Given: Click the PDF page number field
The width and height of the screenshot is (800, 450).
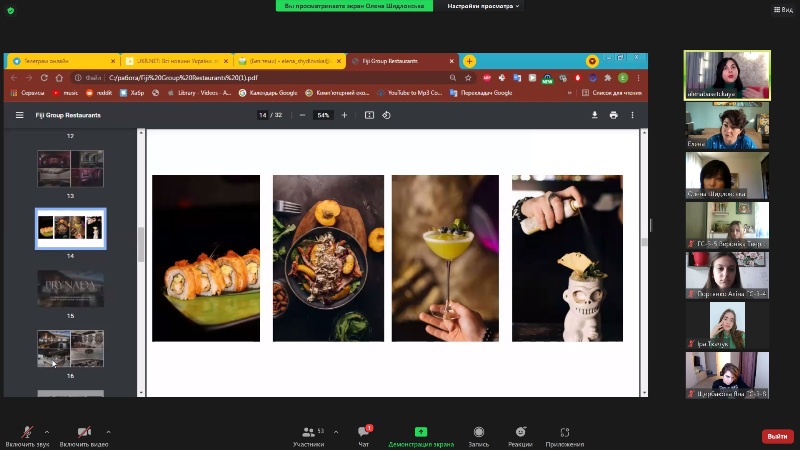Looking at the screenshot, I should coord(263,115).
